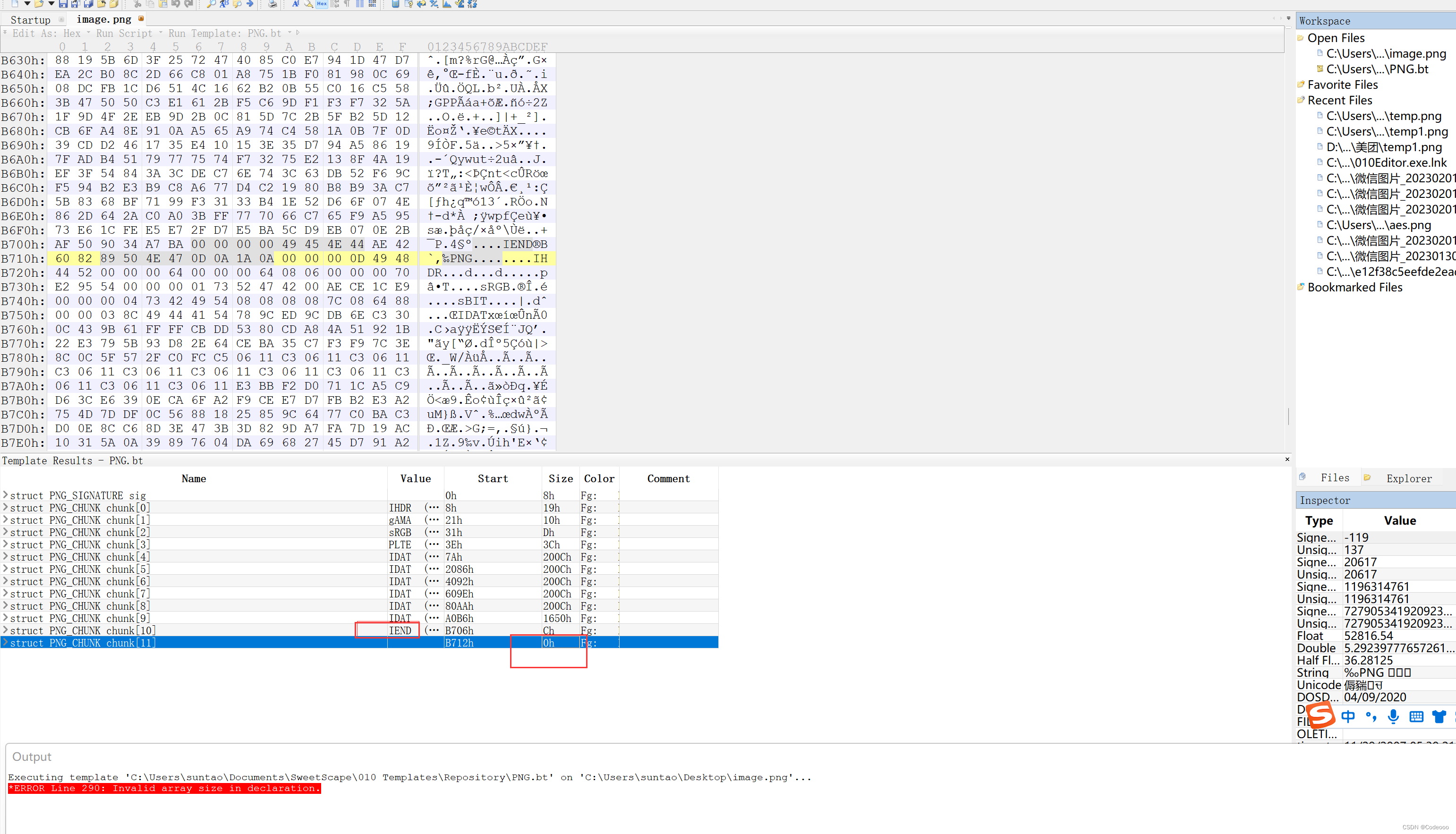Click the Font toolbar icon
The height and width of the screenshot is (834, 1456).
296,3
